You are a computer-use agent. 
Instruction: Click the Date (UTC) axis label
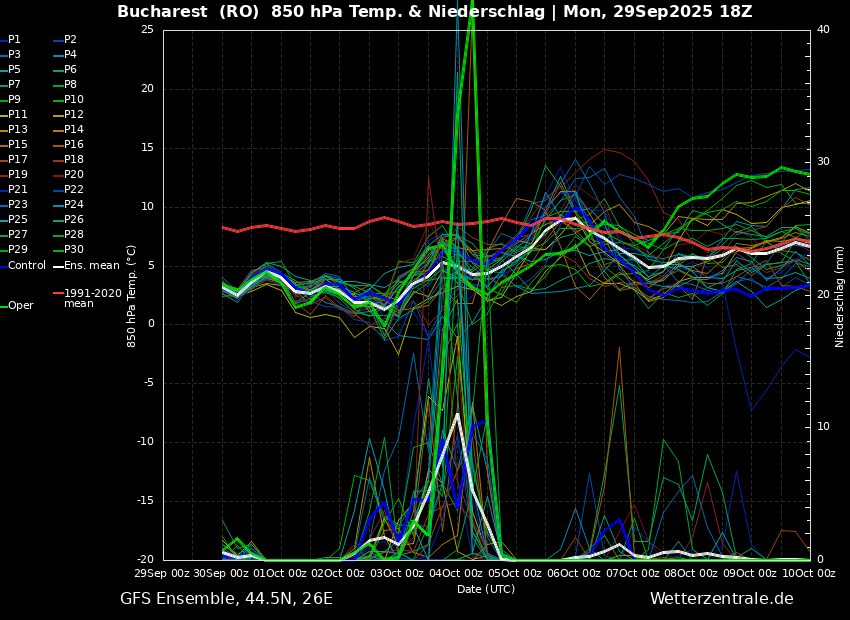[486, 589]
